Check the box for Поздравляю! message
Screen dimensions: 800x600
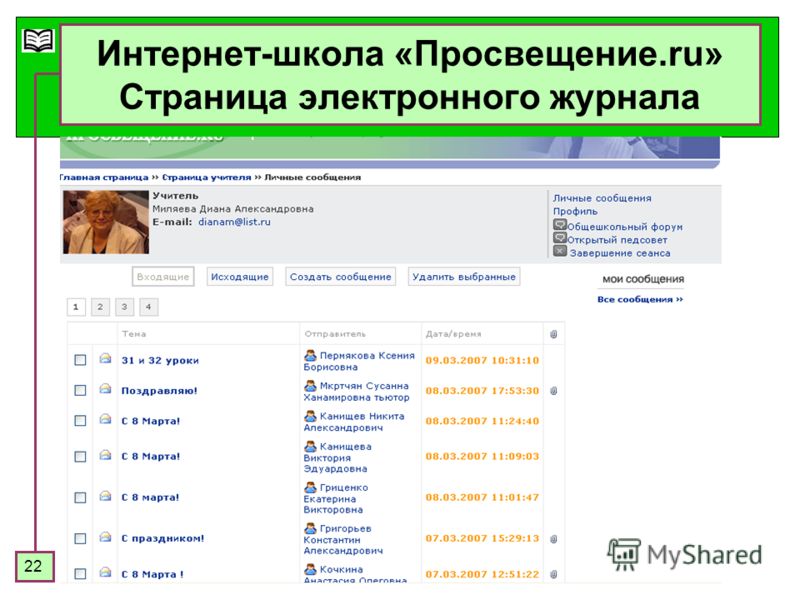tap(80, 390)
